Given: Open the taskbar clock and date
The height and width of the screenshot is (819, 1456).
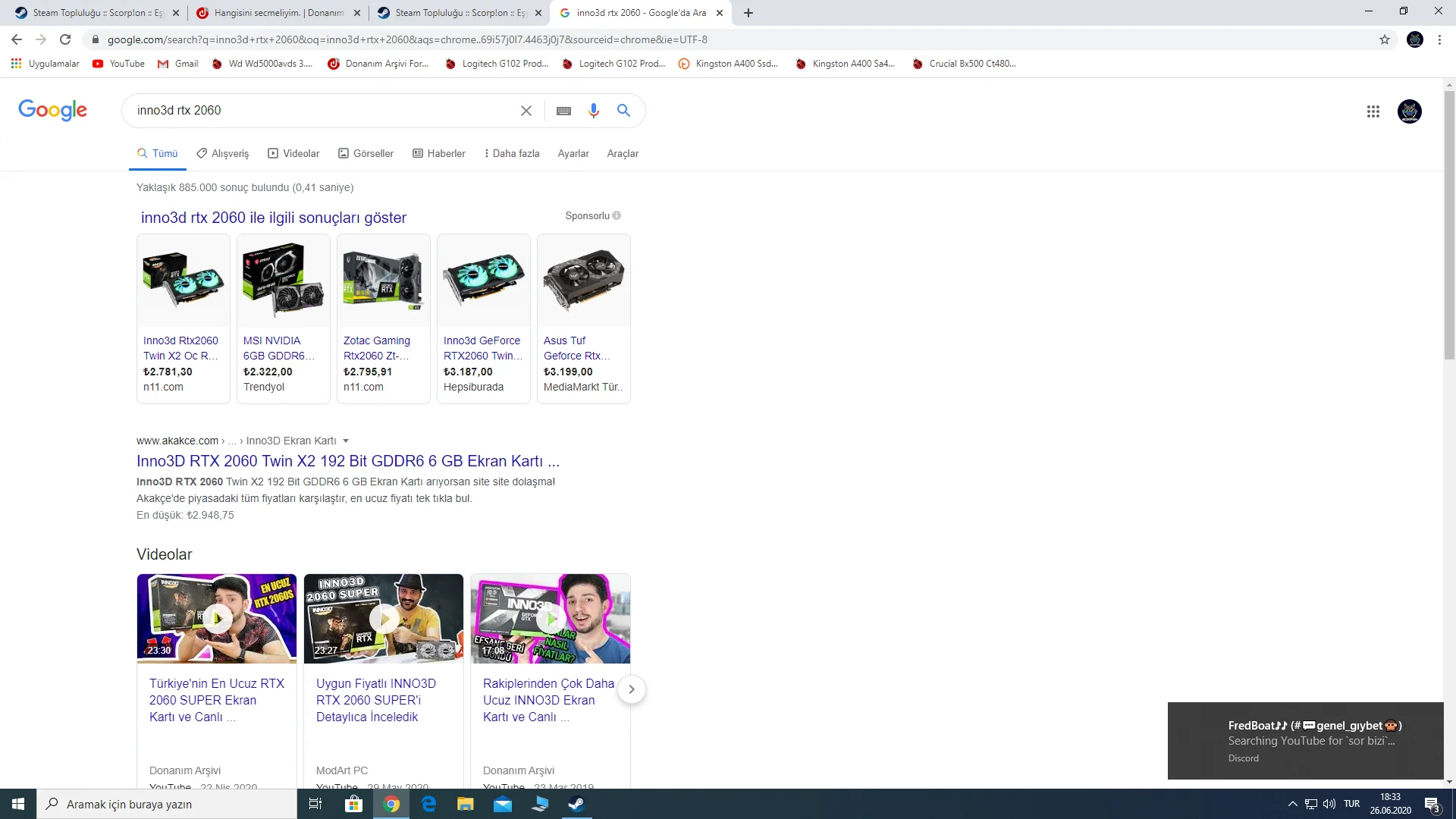Looking at the screenshot, I should (x=1390, y=804).
